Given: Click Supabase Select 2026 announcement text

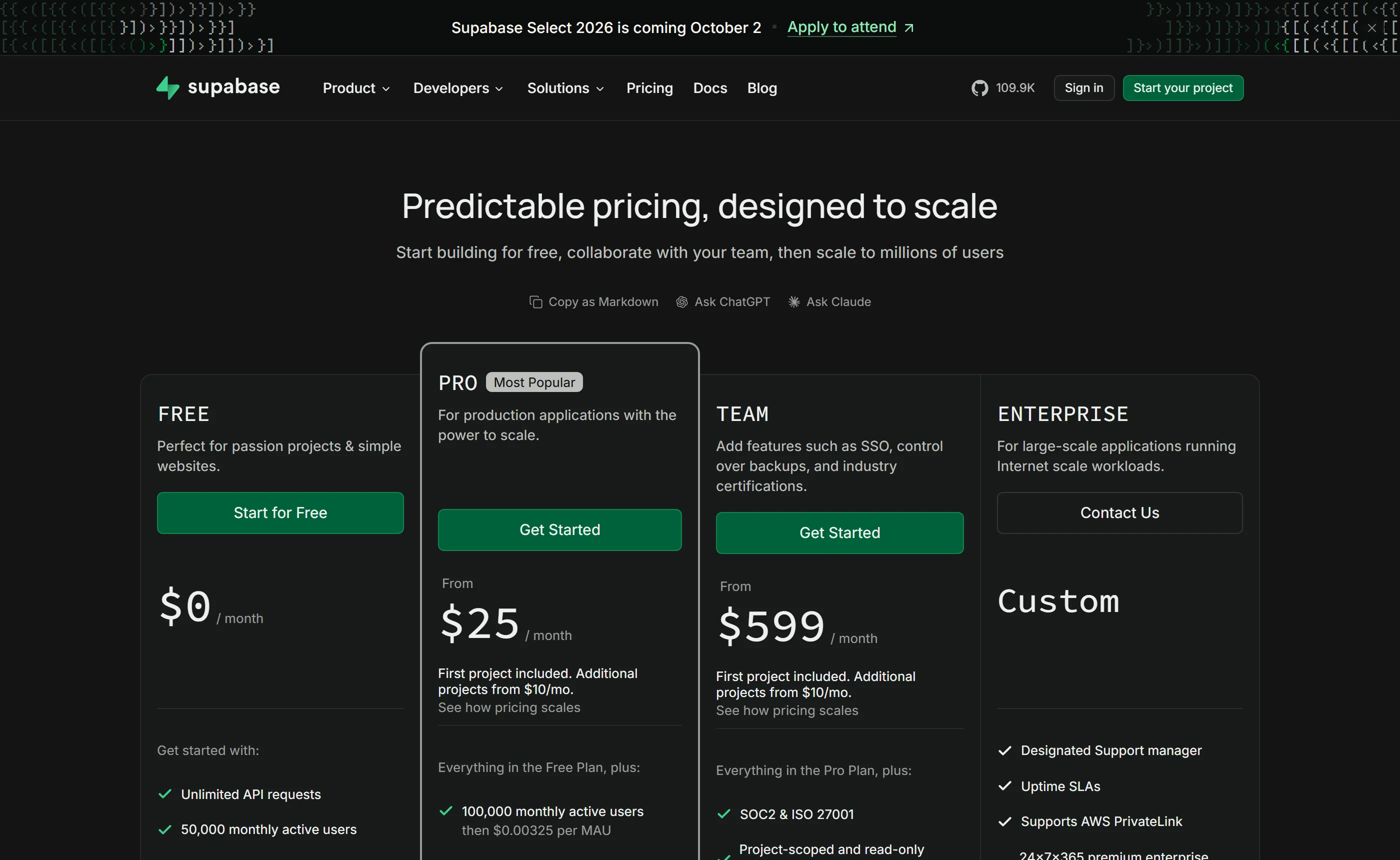Looking at the screenshot, I should (605, 28).
